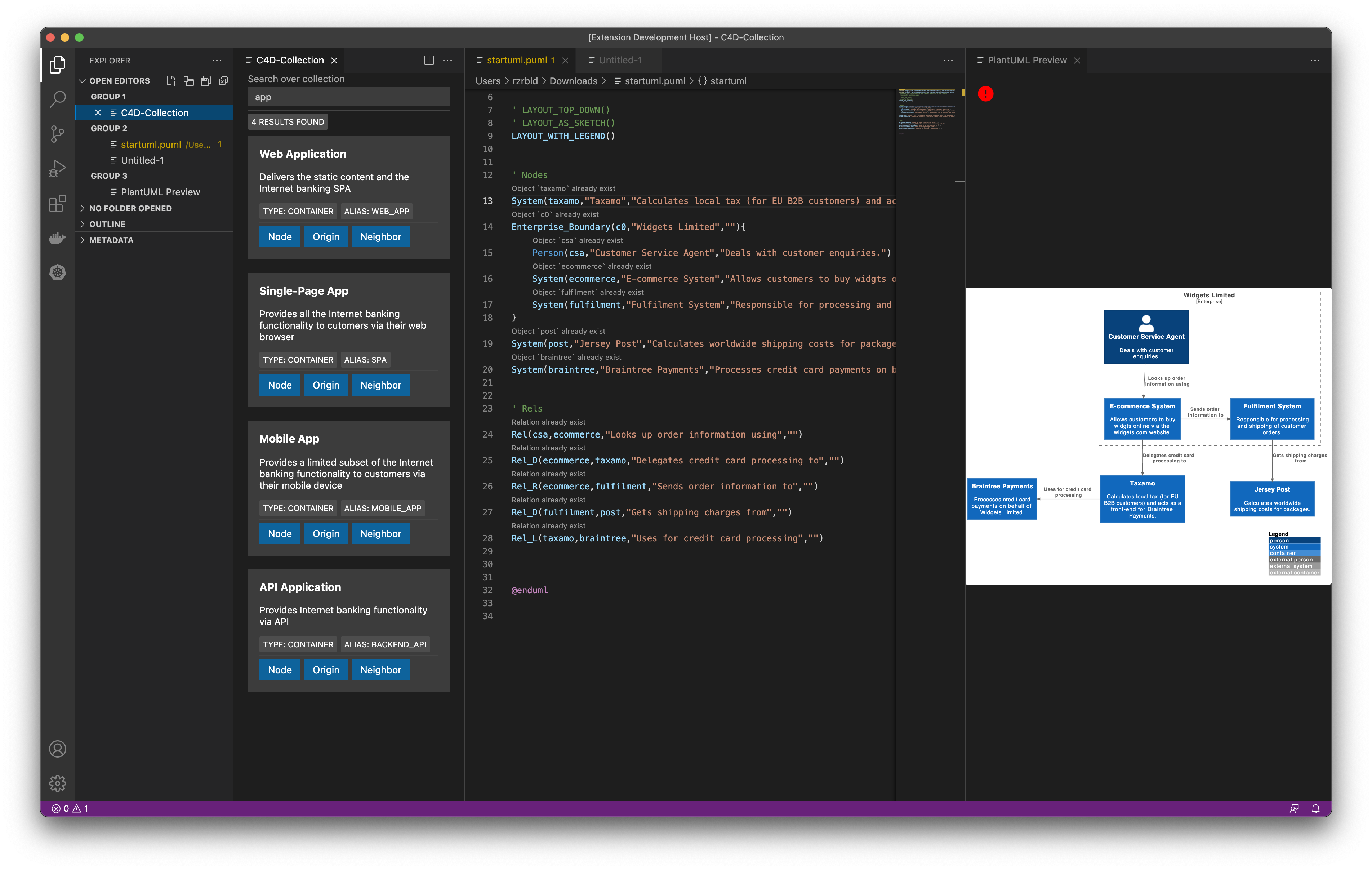1372x870 pixels.
Task: Click the split editor layout icon
Action: (429, 61)
